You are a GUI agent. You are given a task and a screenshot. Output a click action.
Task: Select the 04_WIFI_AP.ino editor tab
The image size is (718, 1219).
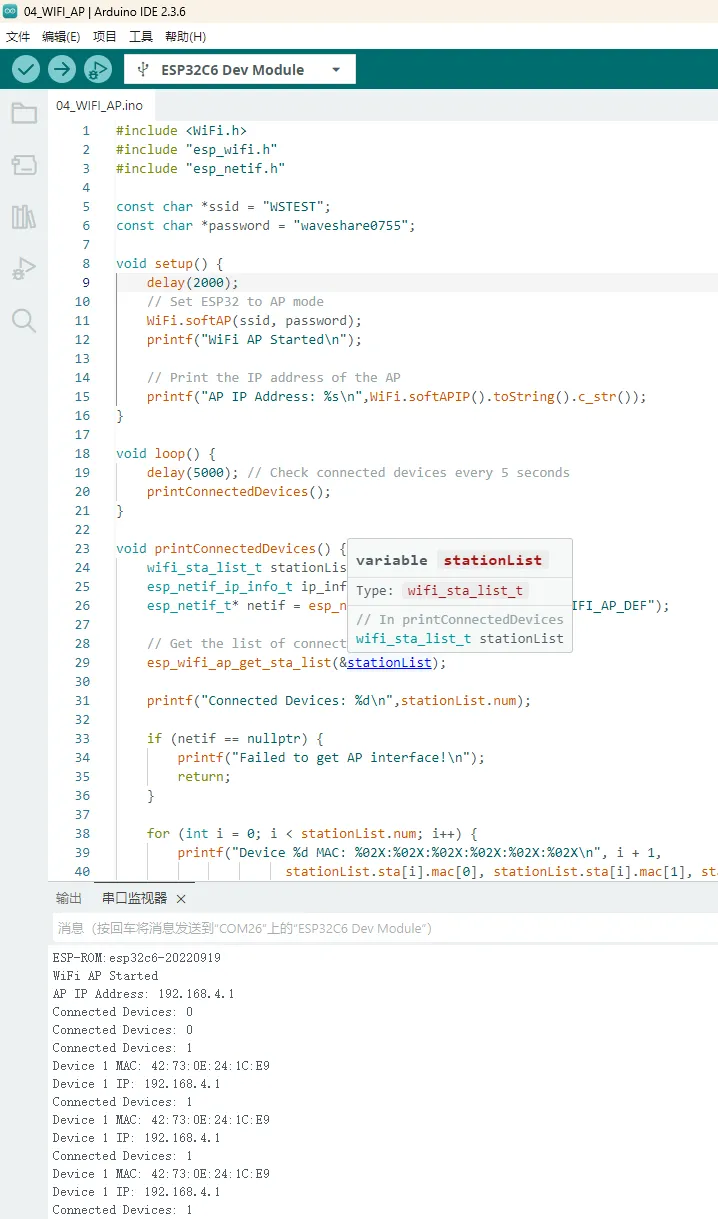[99, 105]
